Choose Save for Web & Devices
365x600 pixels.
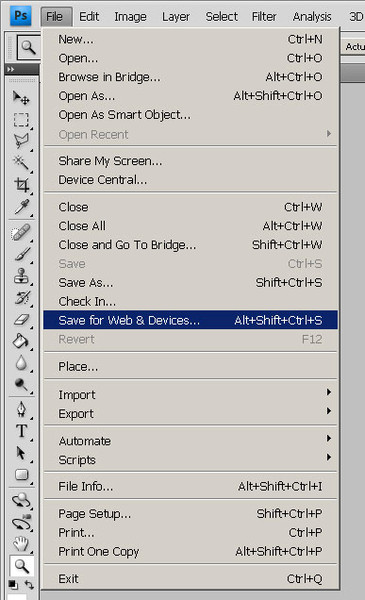(191, 320)
